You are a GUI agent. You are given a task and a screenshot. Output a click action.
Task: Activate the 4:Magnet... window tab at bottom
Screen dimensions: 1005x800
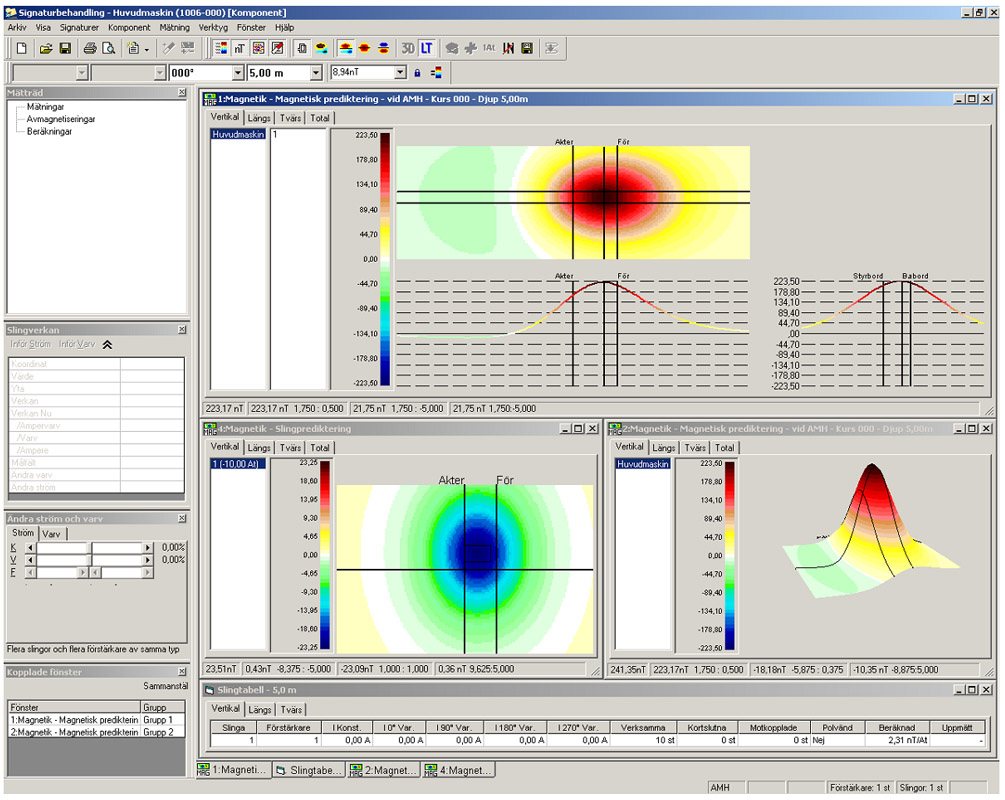[458, 770]
